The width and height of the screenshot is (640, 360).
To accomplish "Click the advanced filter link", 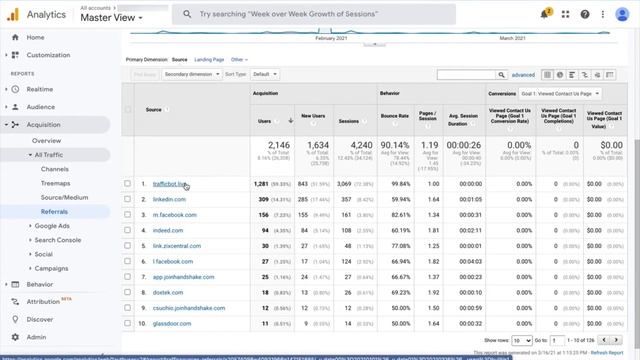I will point(523,75).
